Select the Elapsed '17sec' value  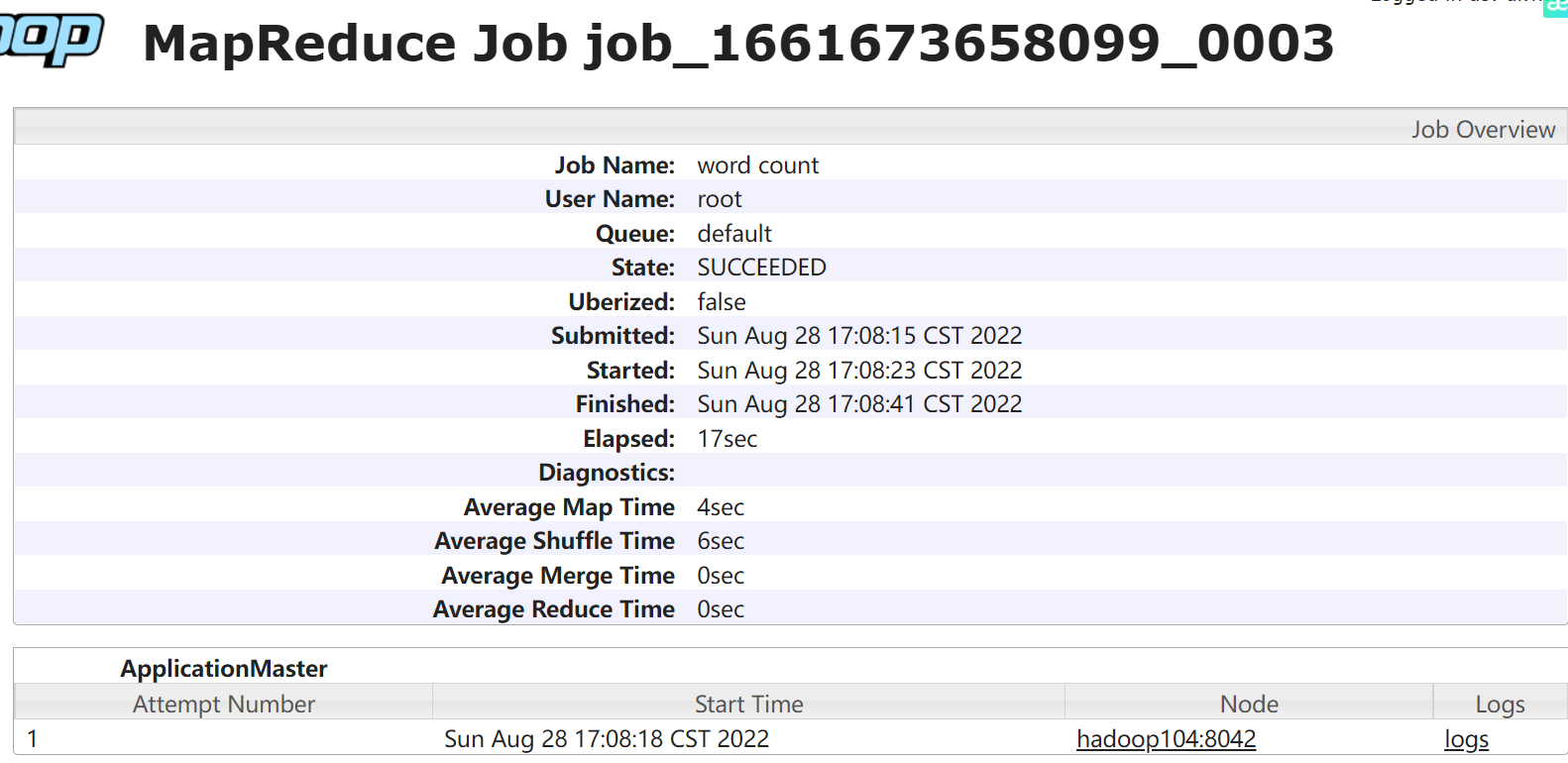(x=728, y=439)
